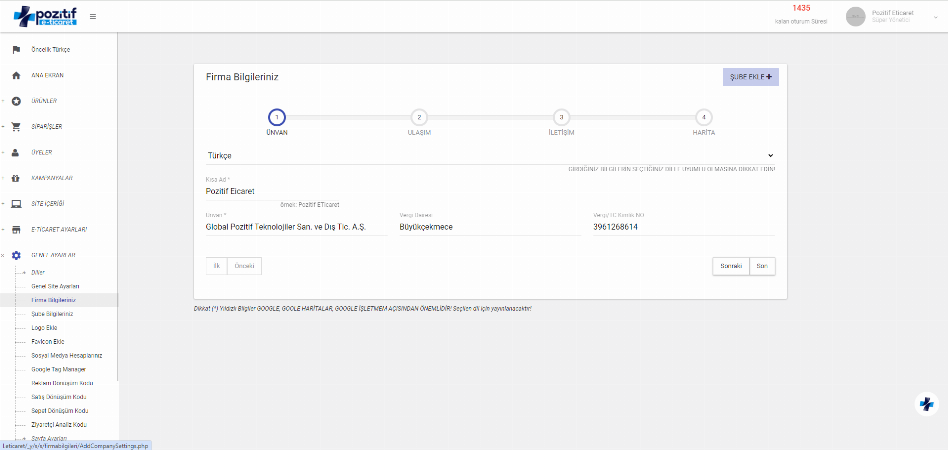Open the user profile menu by avatar
Image resolution: width=948 pixels, height=450 pixels.
pos(855,16)
